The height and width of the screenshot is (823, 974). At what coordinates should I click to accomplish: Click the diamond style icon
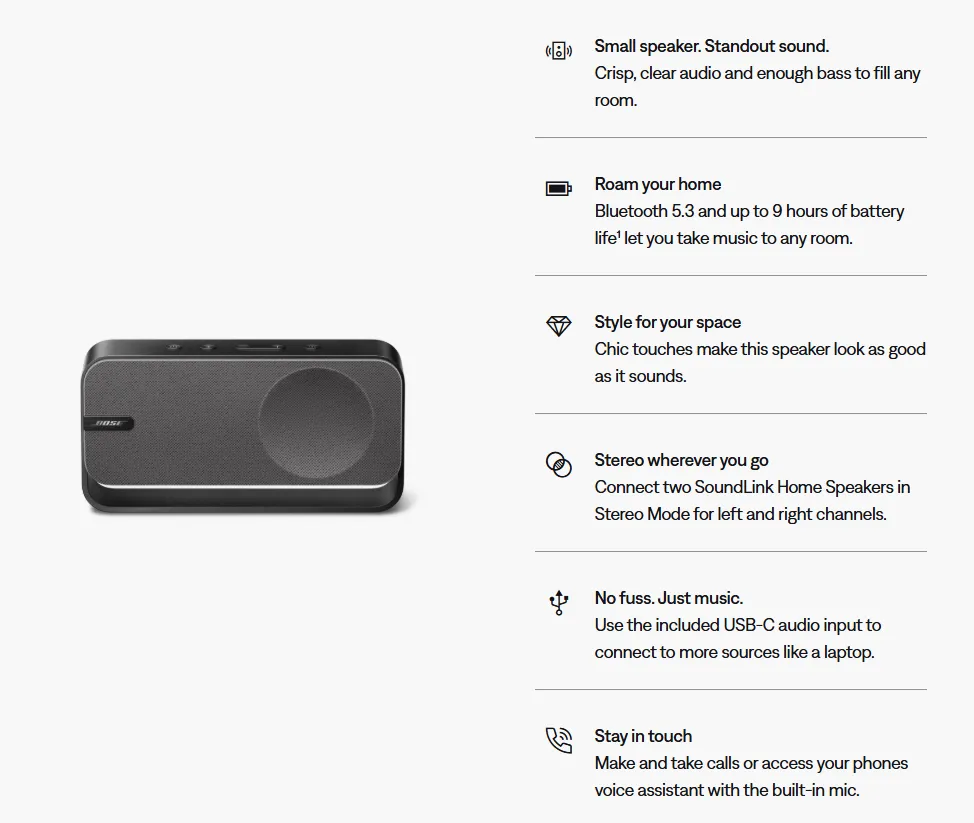coord(558,326)
